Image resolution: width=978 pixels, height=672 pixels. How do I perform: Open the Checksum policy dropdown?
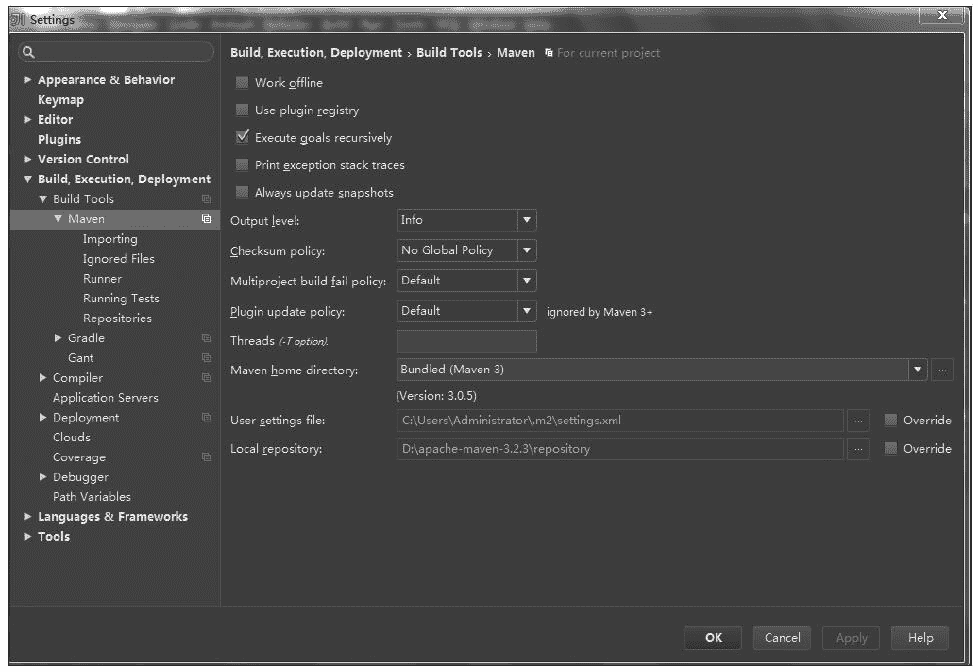pos(526,251)
